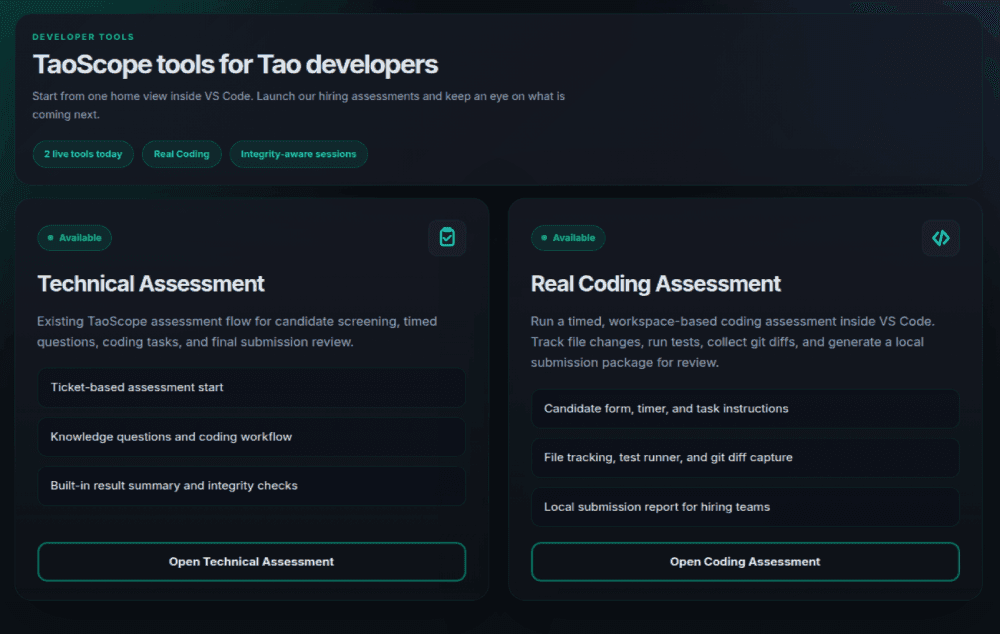This screenshot has height=634, width=1000.
Task: Open Coding Assessment
Action: pos(745,562)
